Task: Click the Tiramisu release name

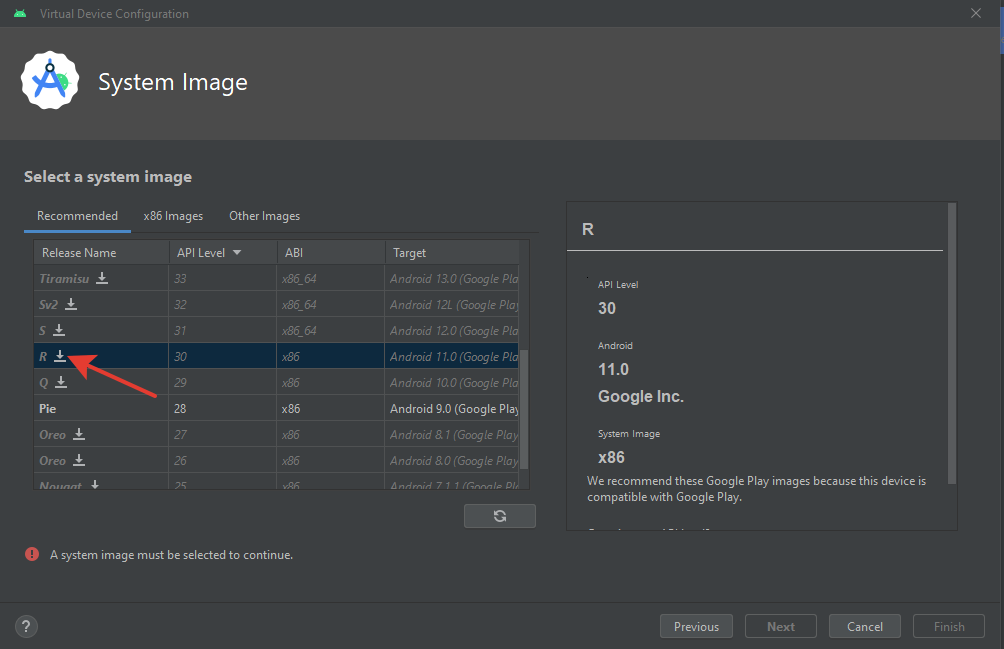Action: click(x=64, y=278)
